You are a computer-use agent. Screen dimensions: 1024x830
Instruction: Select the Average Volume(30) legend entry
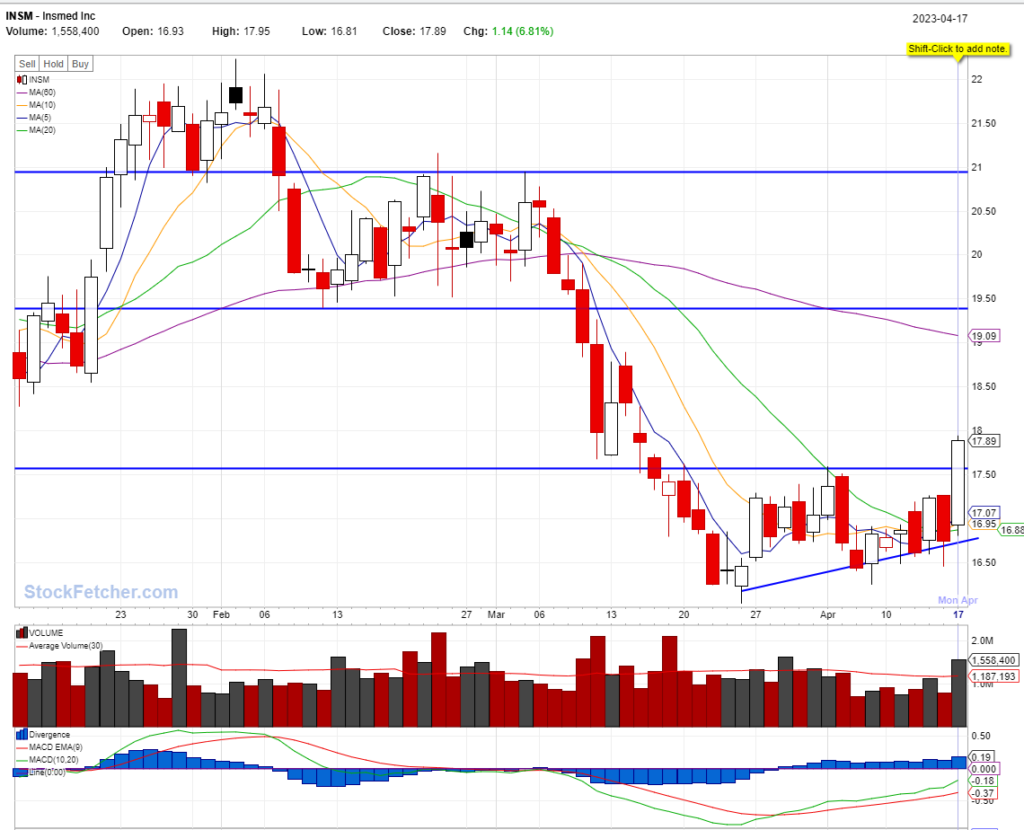click(x=59, y=646)
